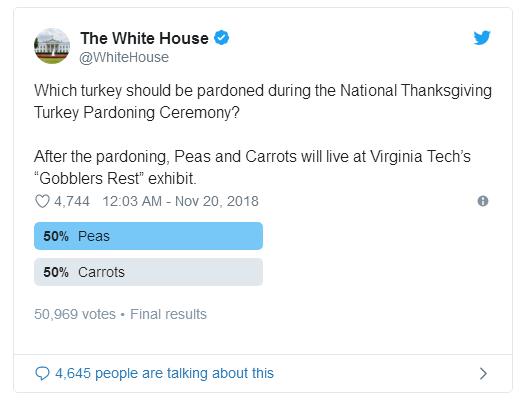This screenshot has width=520, height=401.
Task: Click the @WhiteHouse handle
Action: pyautogui.click(x=124, y=57)
